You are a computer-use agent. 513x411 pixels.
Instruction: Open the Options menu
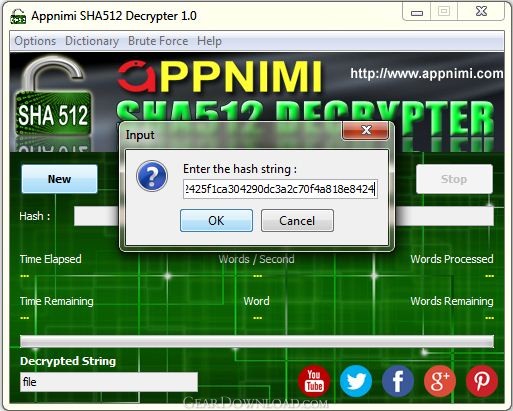[x=35, y=41]
